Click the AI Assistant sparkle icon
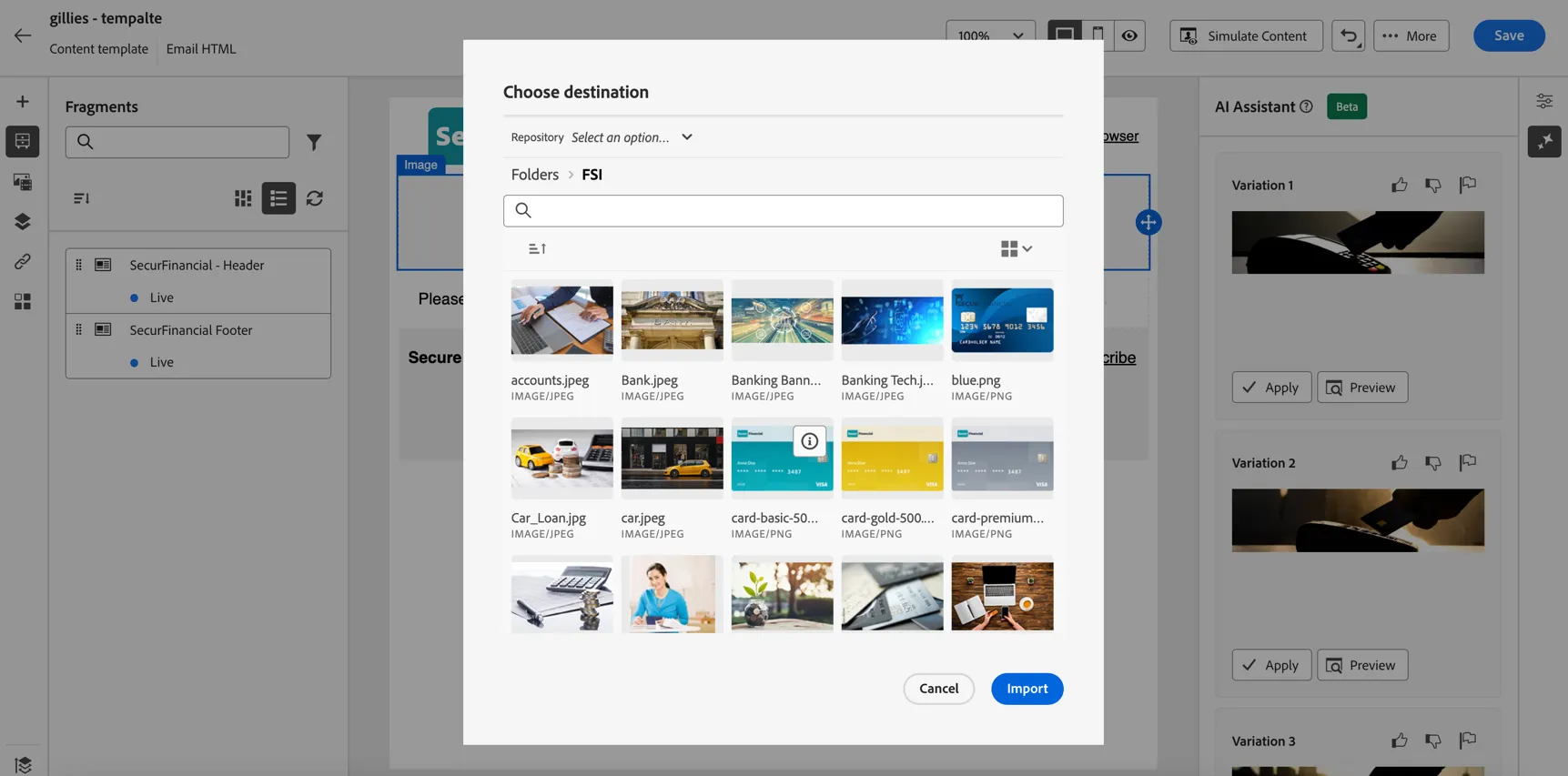 click(1544, 142)
